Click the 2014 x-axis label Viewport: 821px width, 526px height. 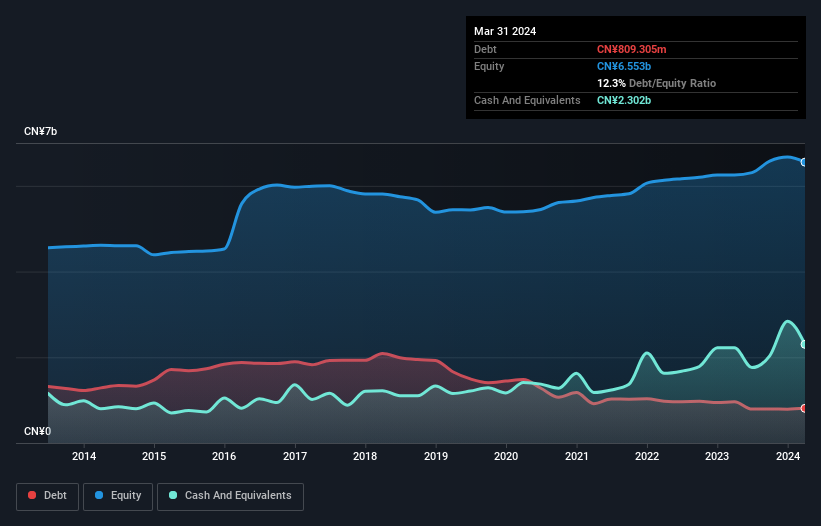pos(84,456)
